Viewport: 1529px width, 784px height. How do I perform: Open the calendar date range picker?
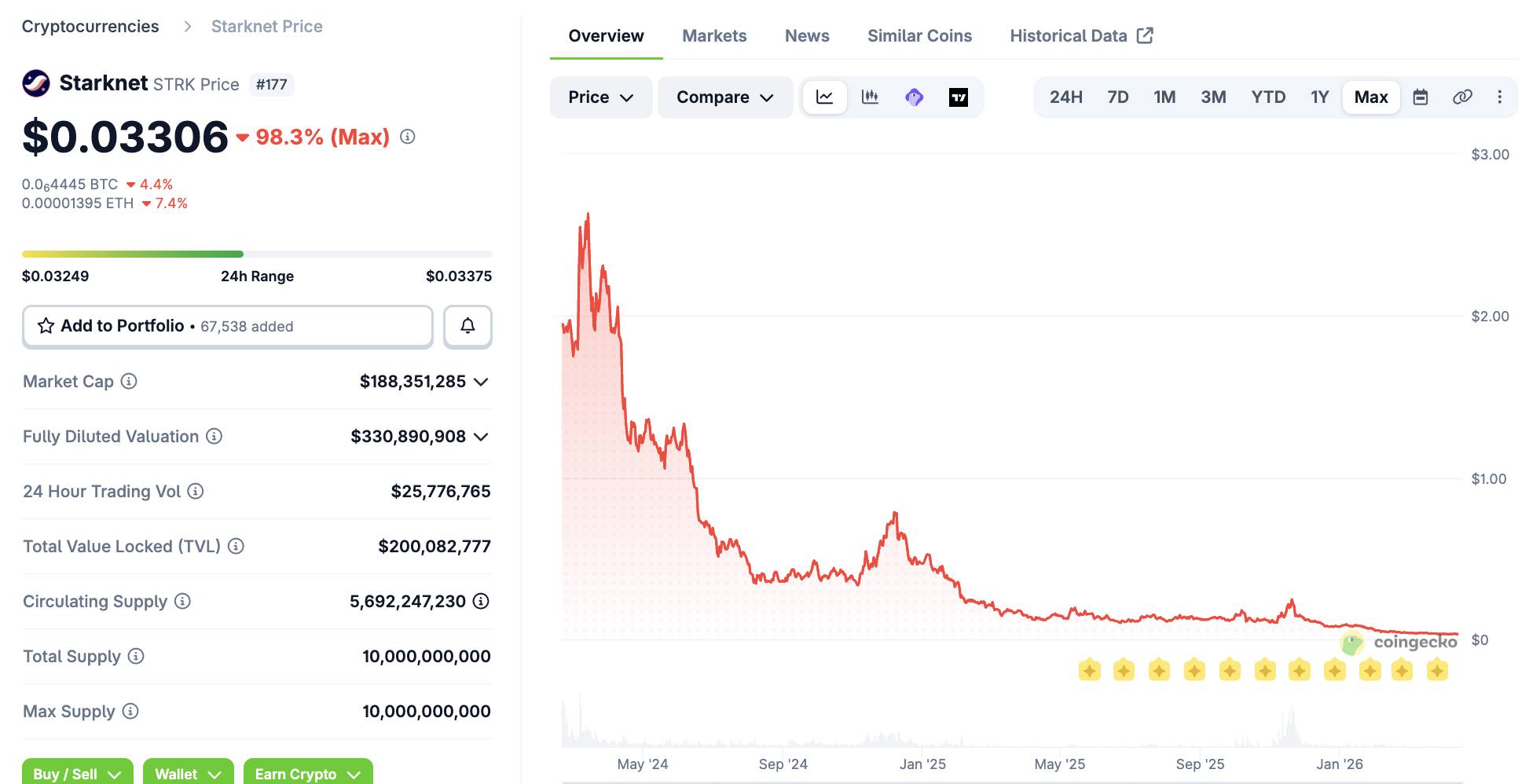1420,97
